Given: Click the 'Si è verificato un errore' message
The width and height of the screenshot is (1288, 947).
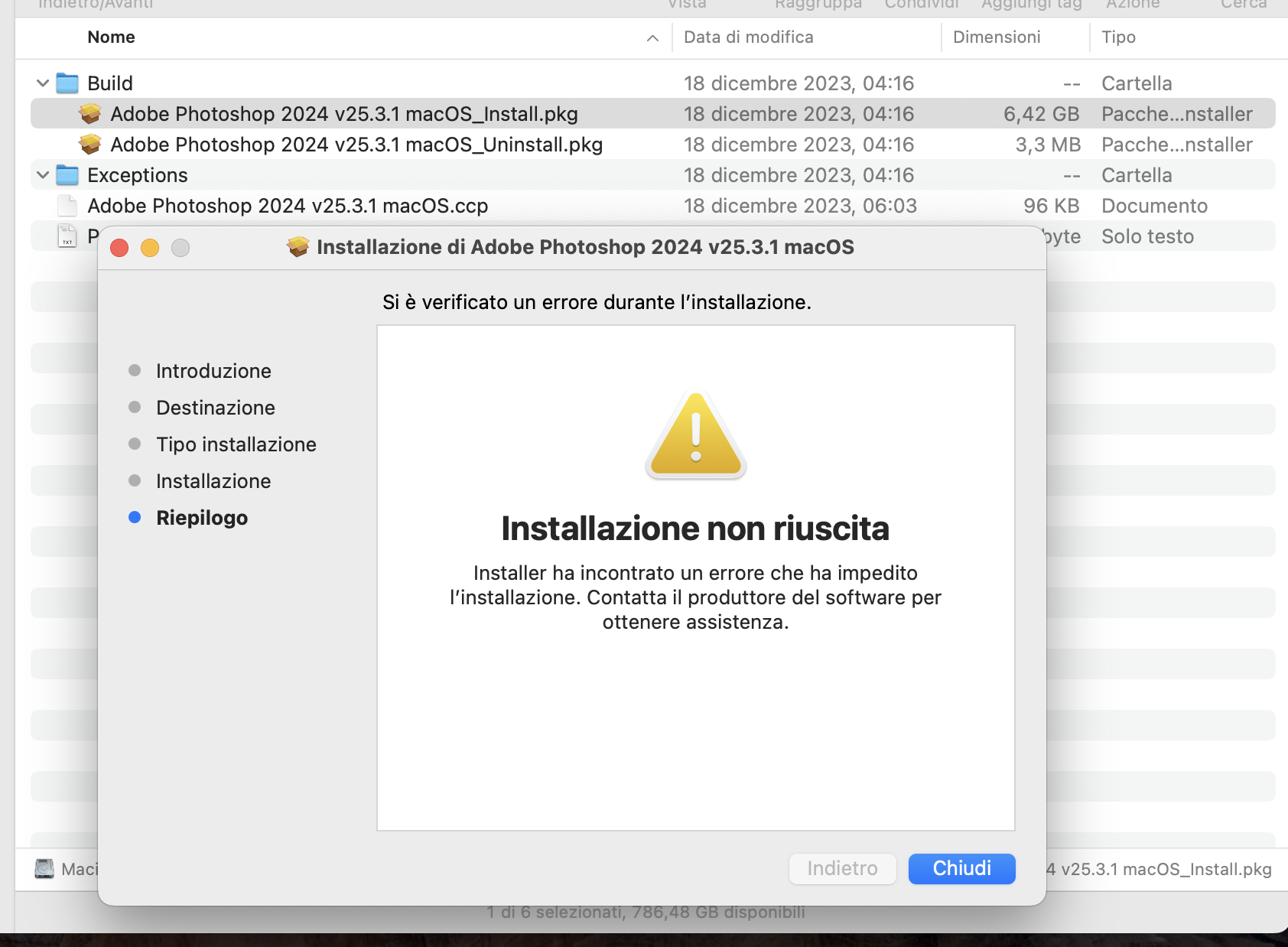Looking at the screenshot, I should [597, 302].
